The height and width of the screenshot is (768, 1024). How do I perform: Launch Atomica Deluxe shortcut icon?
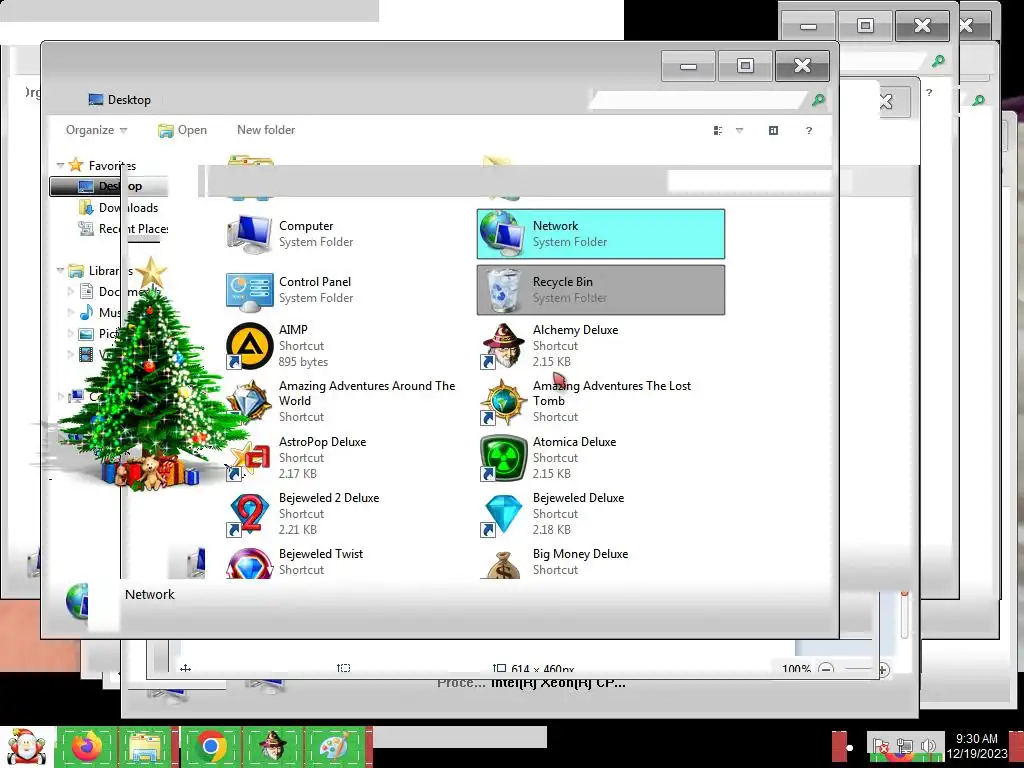pos(503,458)
